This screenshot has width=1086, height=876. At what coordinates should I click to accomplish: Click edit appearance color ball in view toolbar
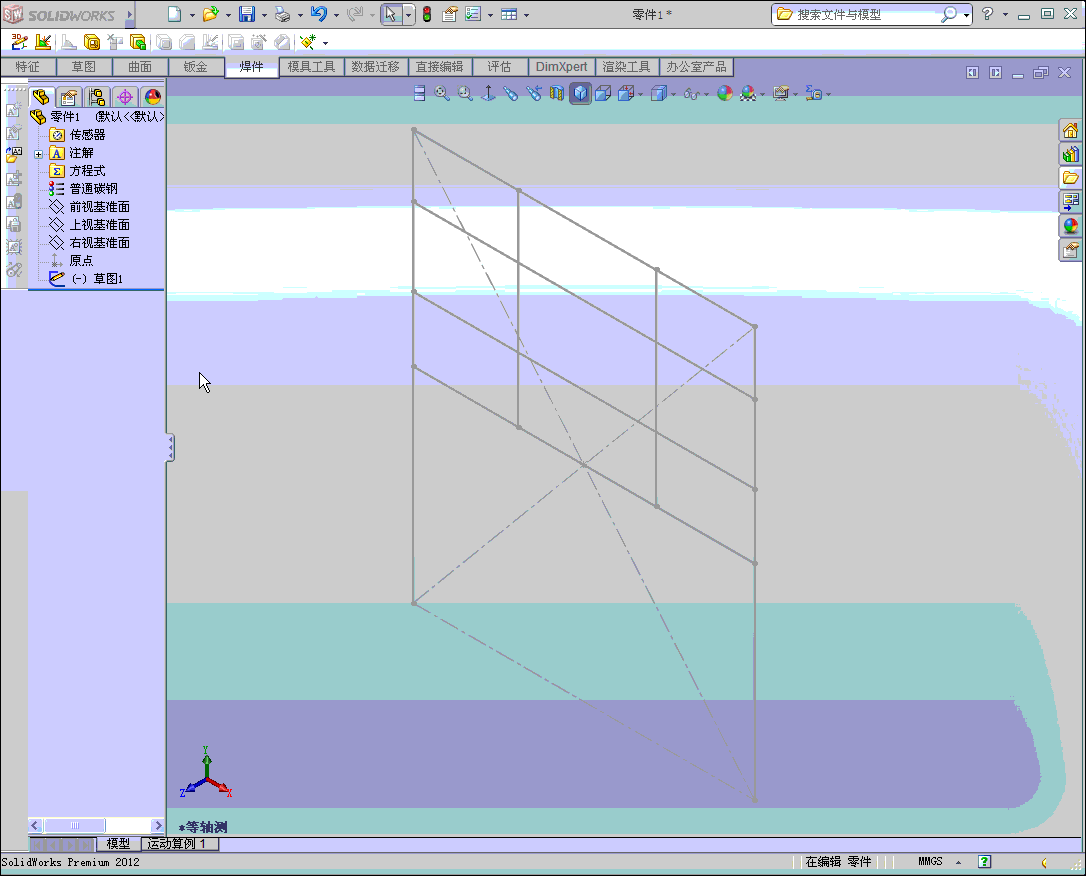[x=724, y=93]
